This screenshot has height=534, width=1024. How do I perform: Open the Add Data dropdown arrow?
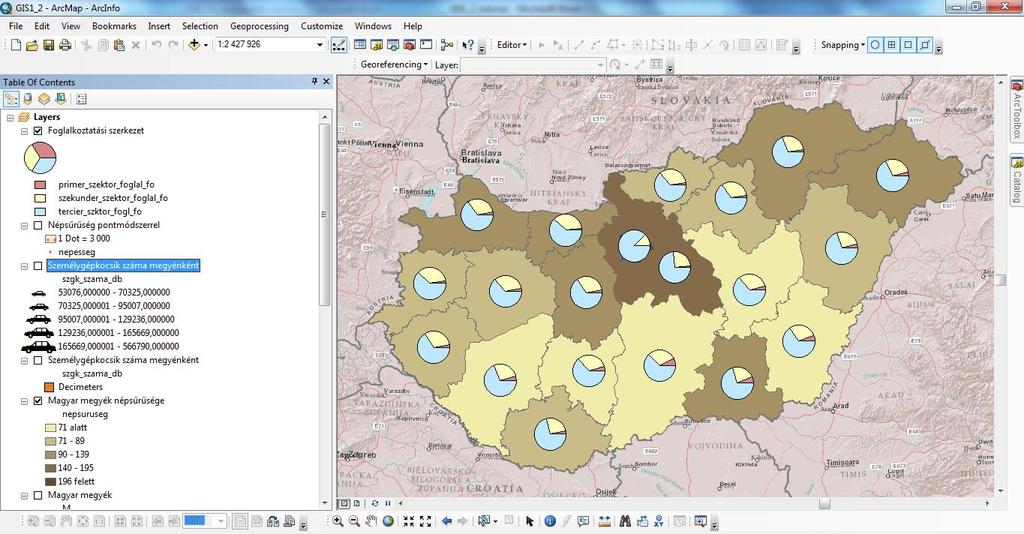point(206,45)
